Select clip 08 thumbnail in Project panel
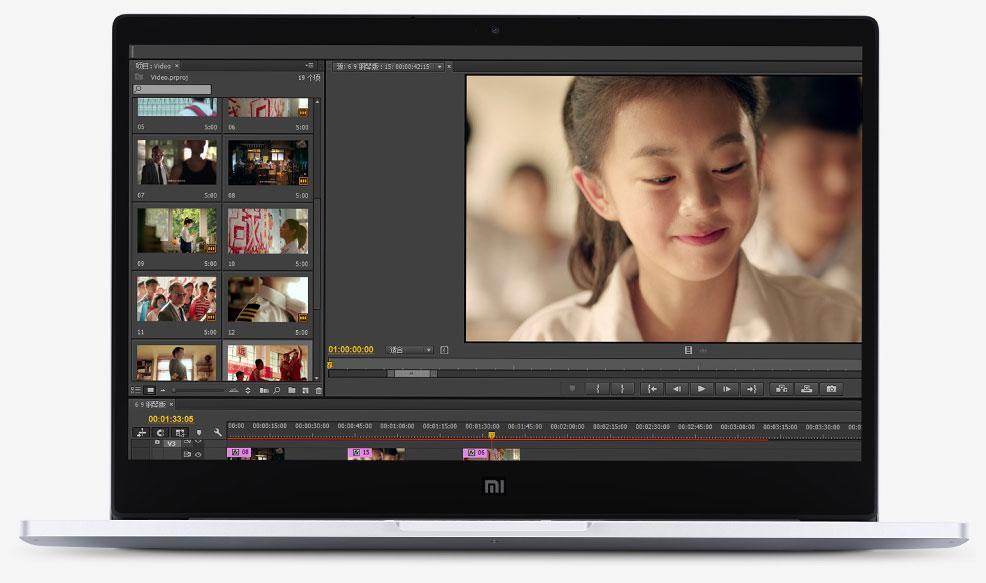986x583 pixels. [268, 162]
